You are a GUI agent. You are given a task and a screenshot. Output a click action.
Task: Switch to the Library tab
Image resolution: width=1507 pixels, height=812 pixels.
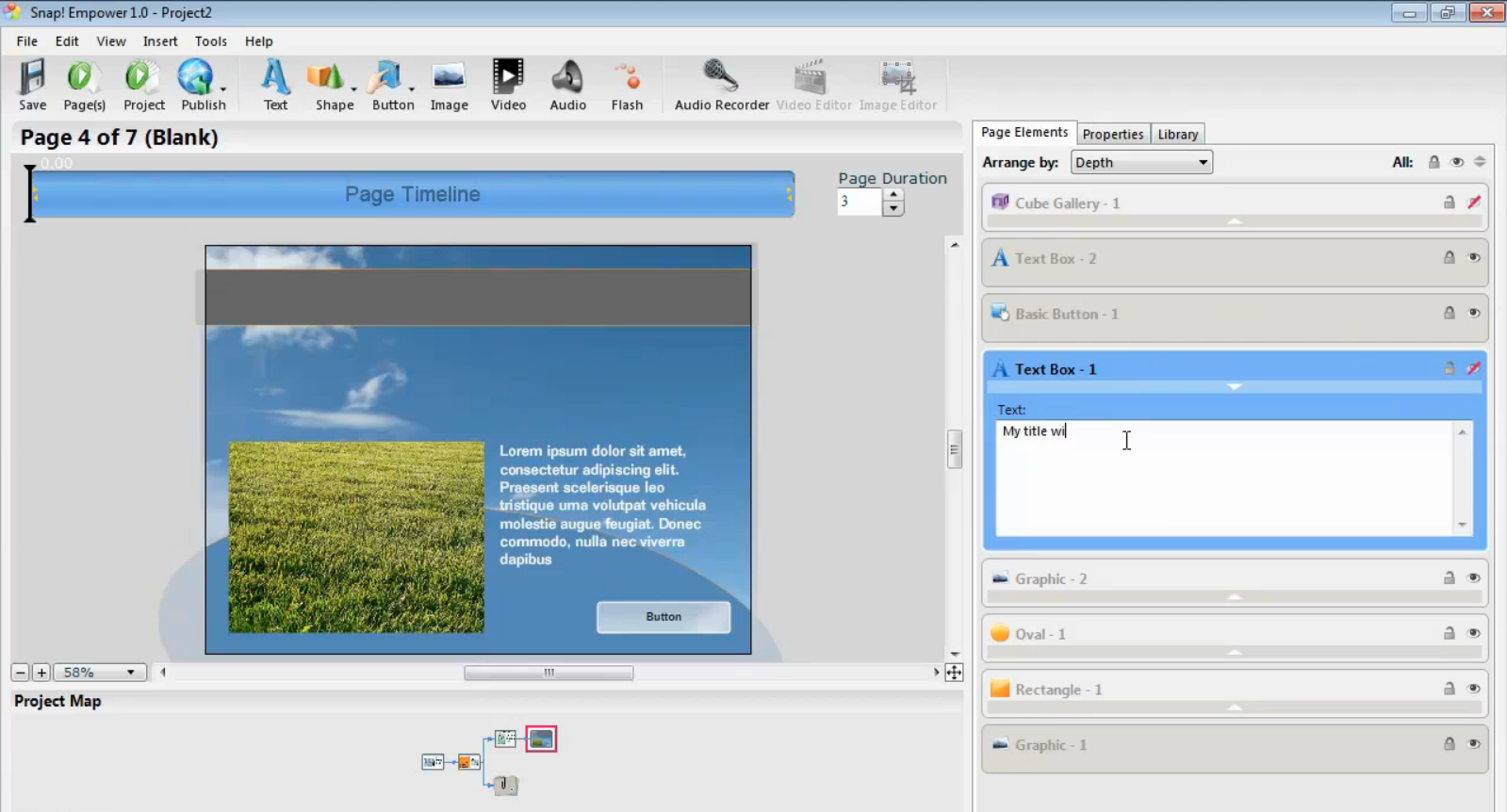click(x=1178, y=134)
